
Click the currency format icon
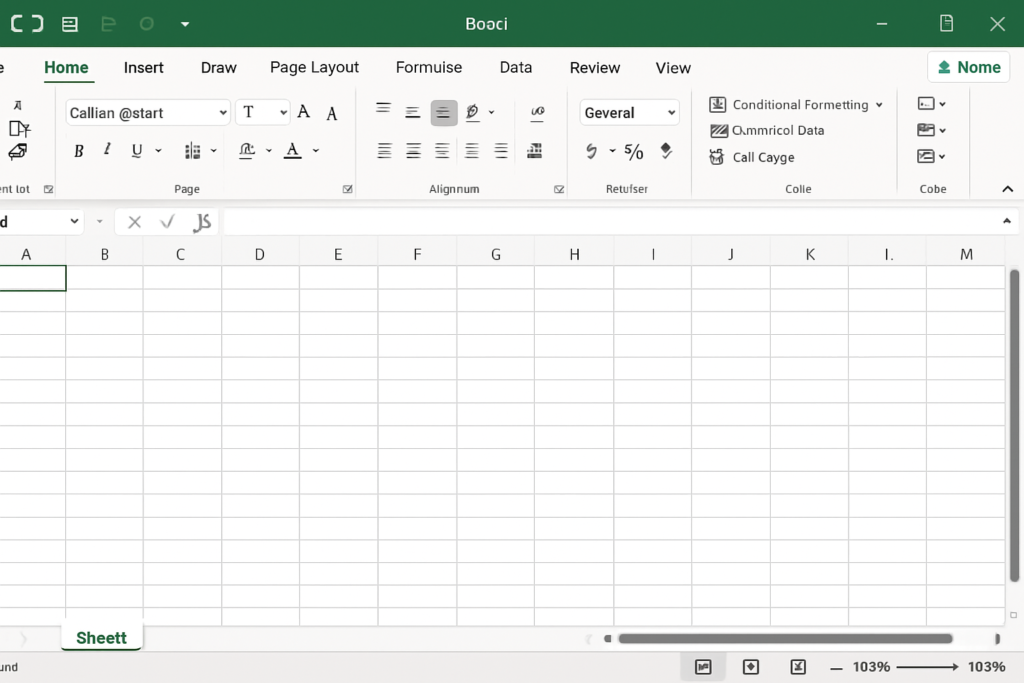coord(591,151)
